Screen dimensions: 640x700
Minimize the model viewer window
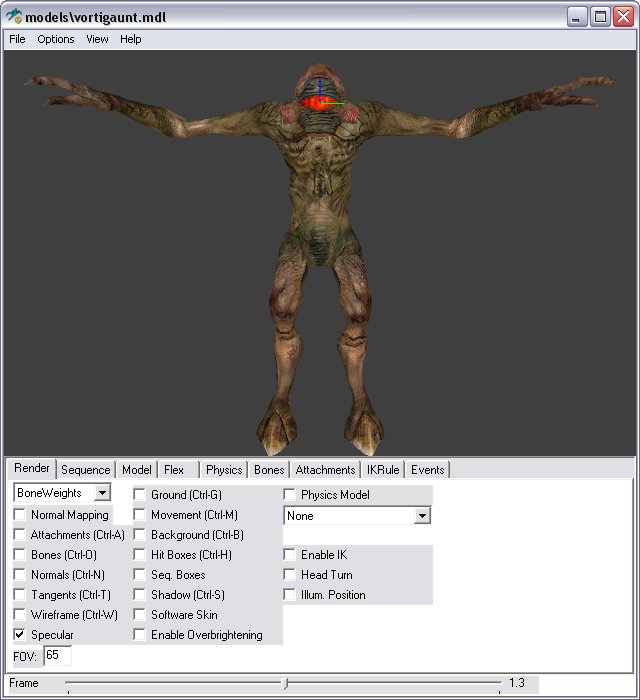click(577, 16)
